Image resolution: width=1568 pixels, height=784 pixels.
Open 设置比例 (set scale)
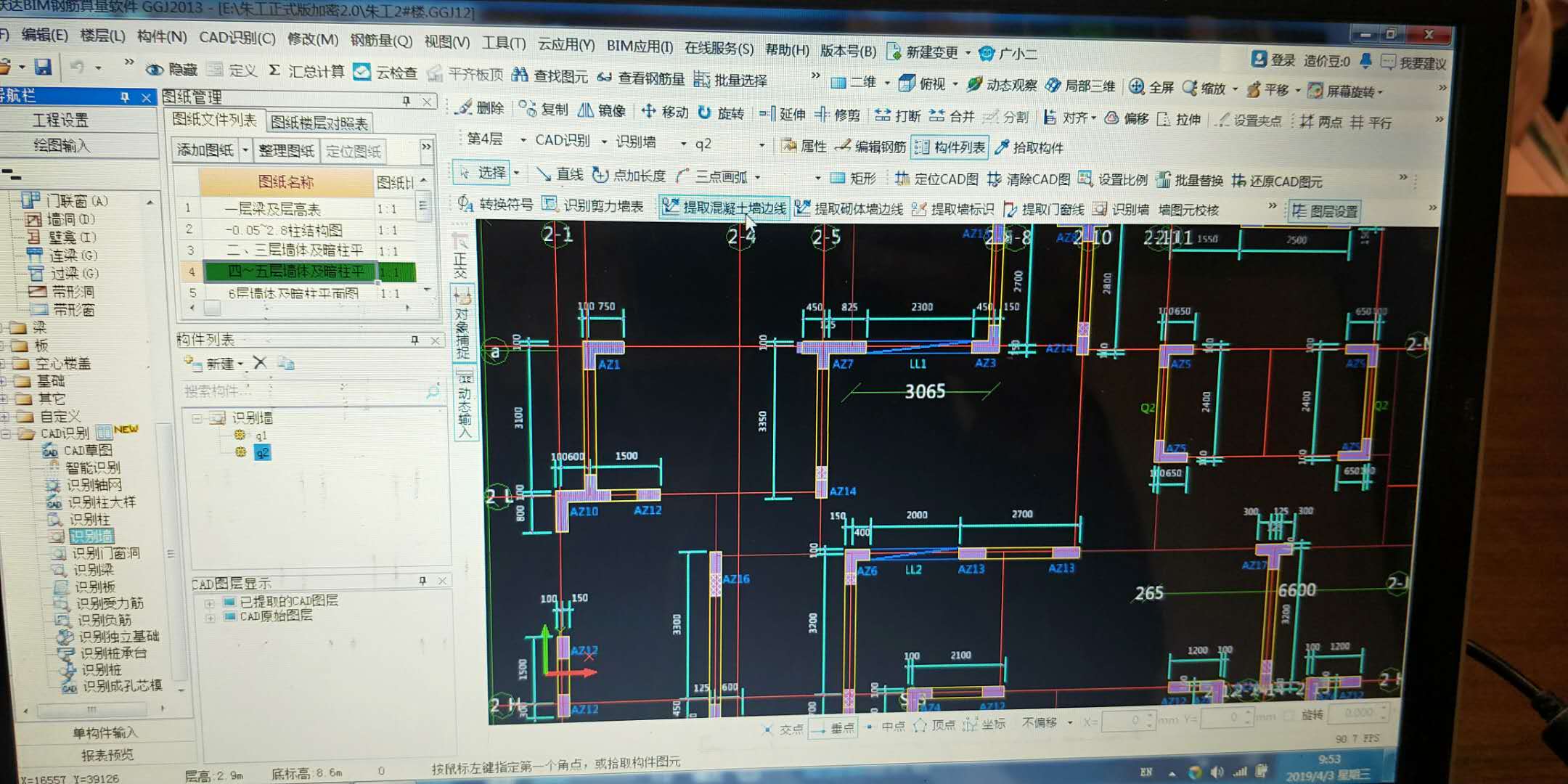click(x=1113, y=180)
